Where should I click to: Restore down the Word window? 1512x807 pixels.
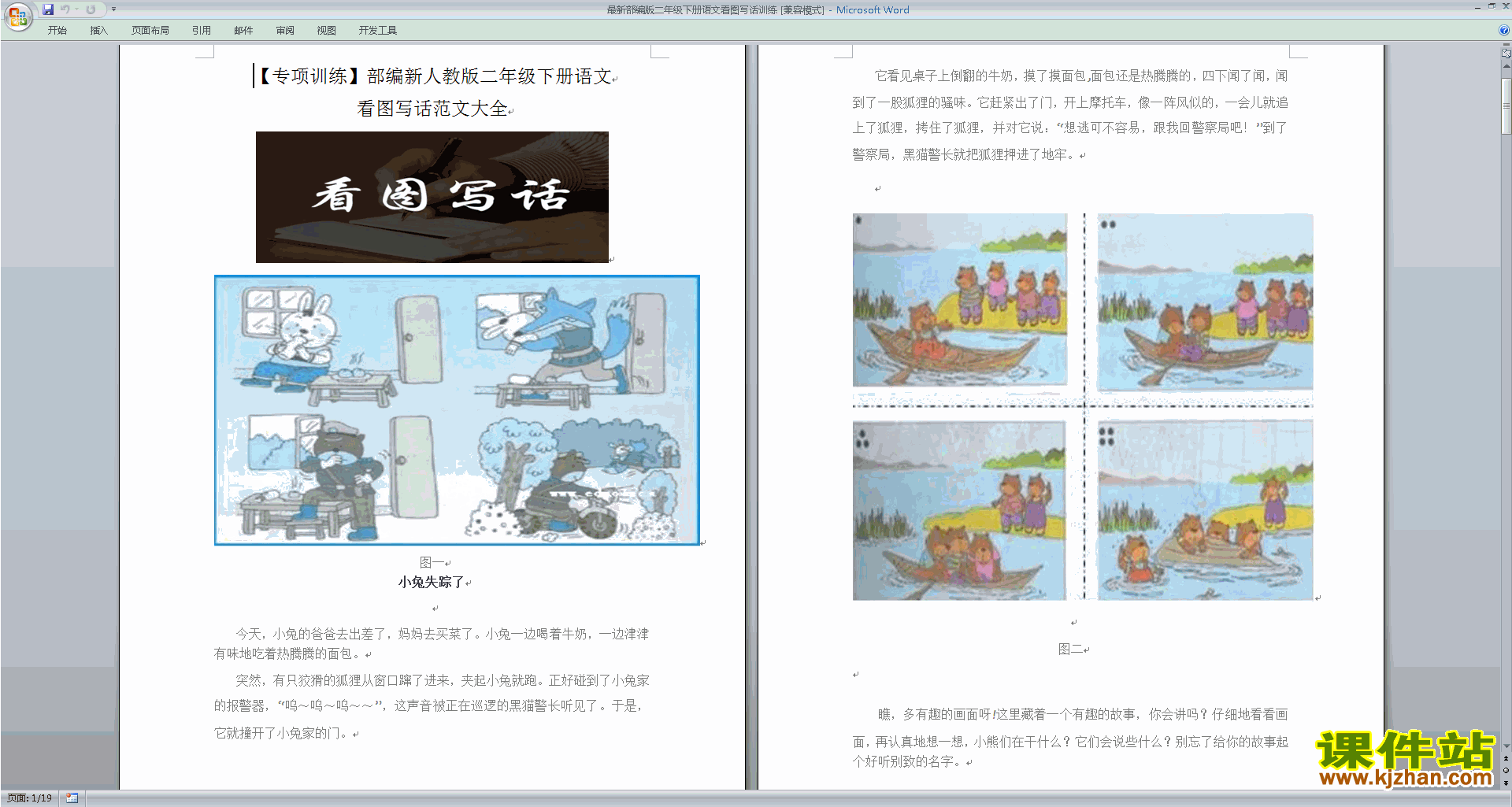1492,6
